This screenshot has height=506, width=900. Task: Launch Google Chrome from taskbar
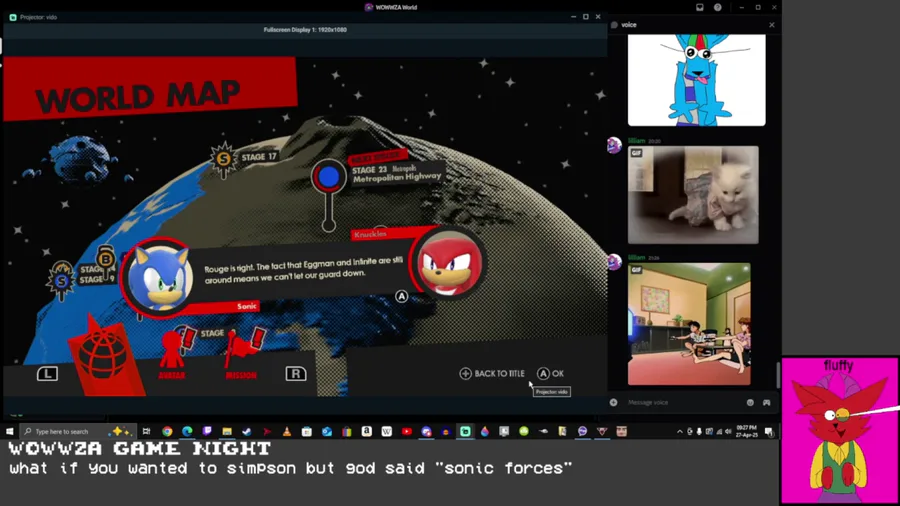[x=167, y=431]
